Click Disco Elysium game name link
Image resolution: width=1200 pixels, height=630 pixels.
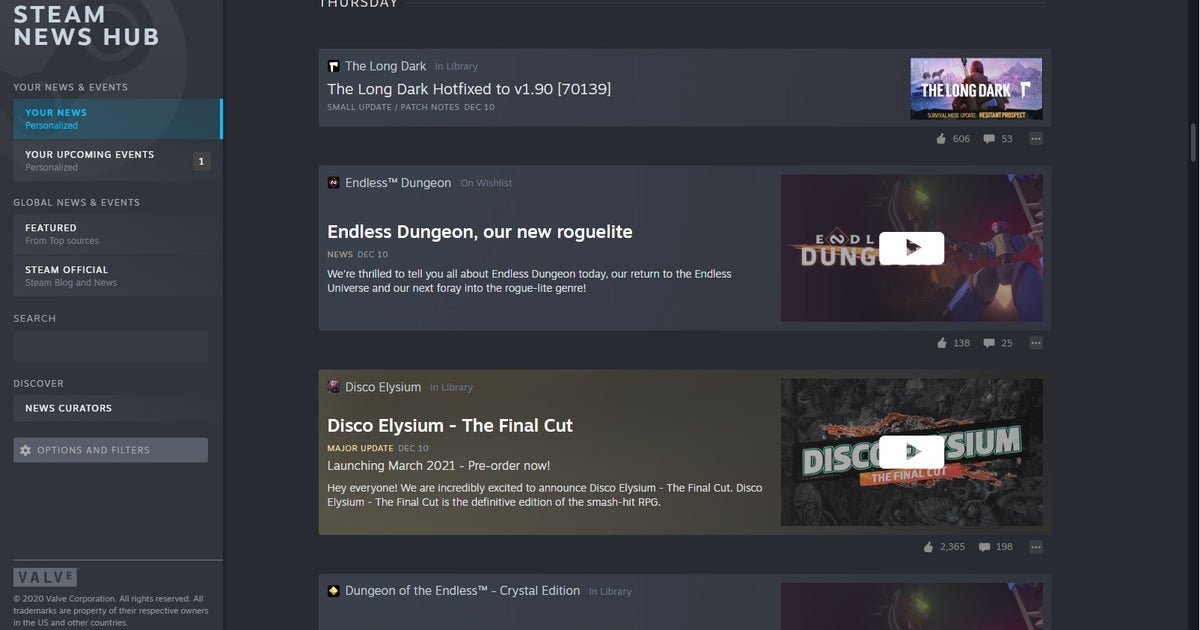[x=384, y=387]
